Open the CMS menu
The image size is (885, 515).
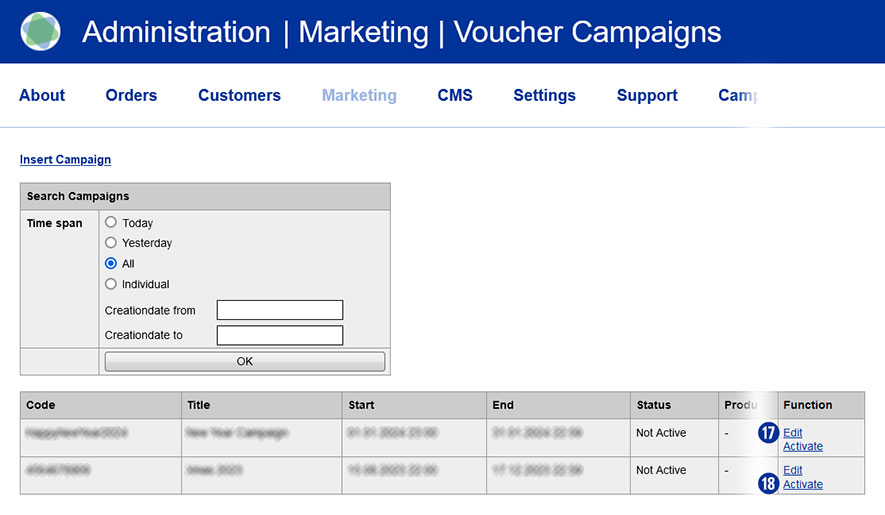(455, 96)
